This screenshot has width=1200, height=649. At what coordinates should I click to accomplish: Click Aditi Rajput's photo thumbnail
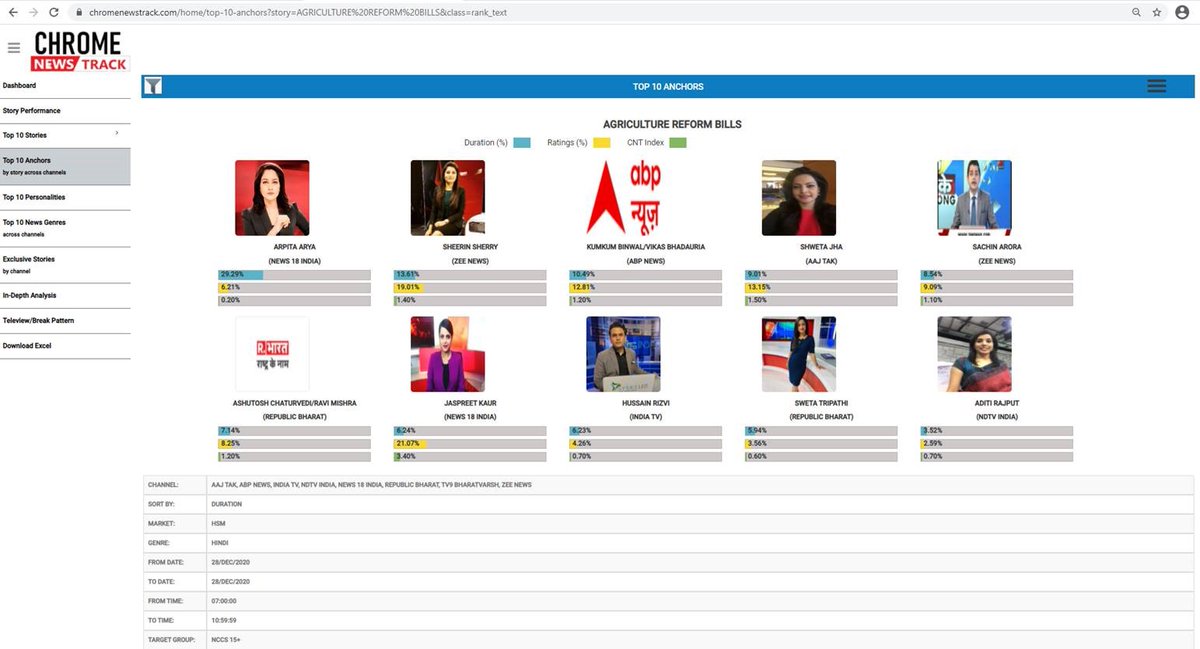point(975,354)
